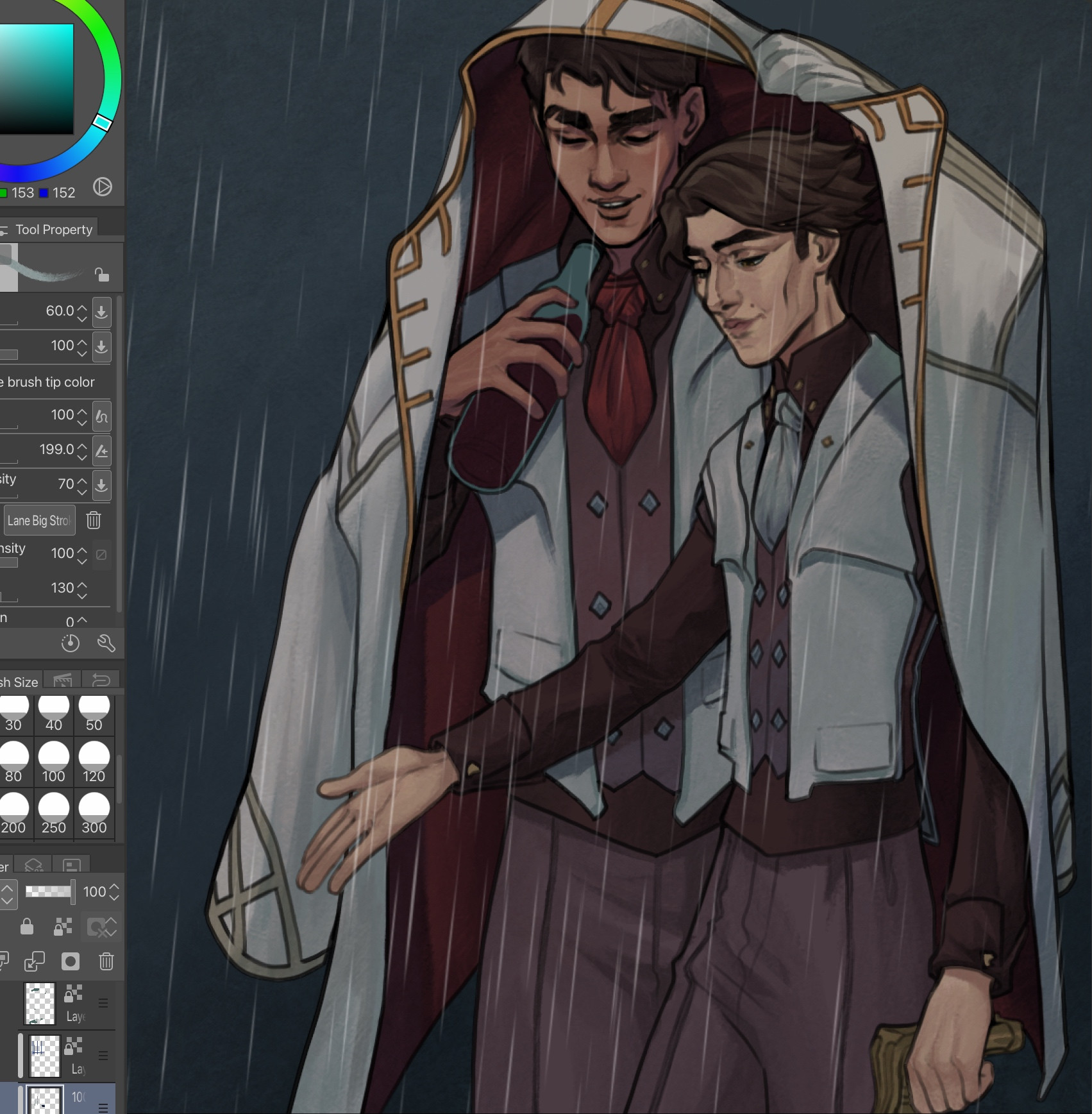Screen dimensions: 1092x1114
Task: Choose brush size preset 100
Action: click(54, 762)
